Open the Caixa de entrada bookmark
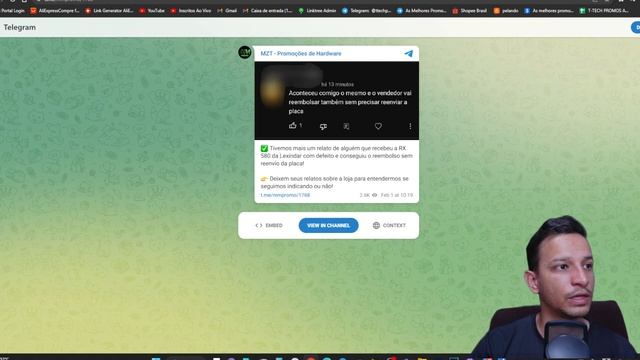This screenshot has height=360, width=640. [267, 11]
